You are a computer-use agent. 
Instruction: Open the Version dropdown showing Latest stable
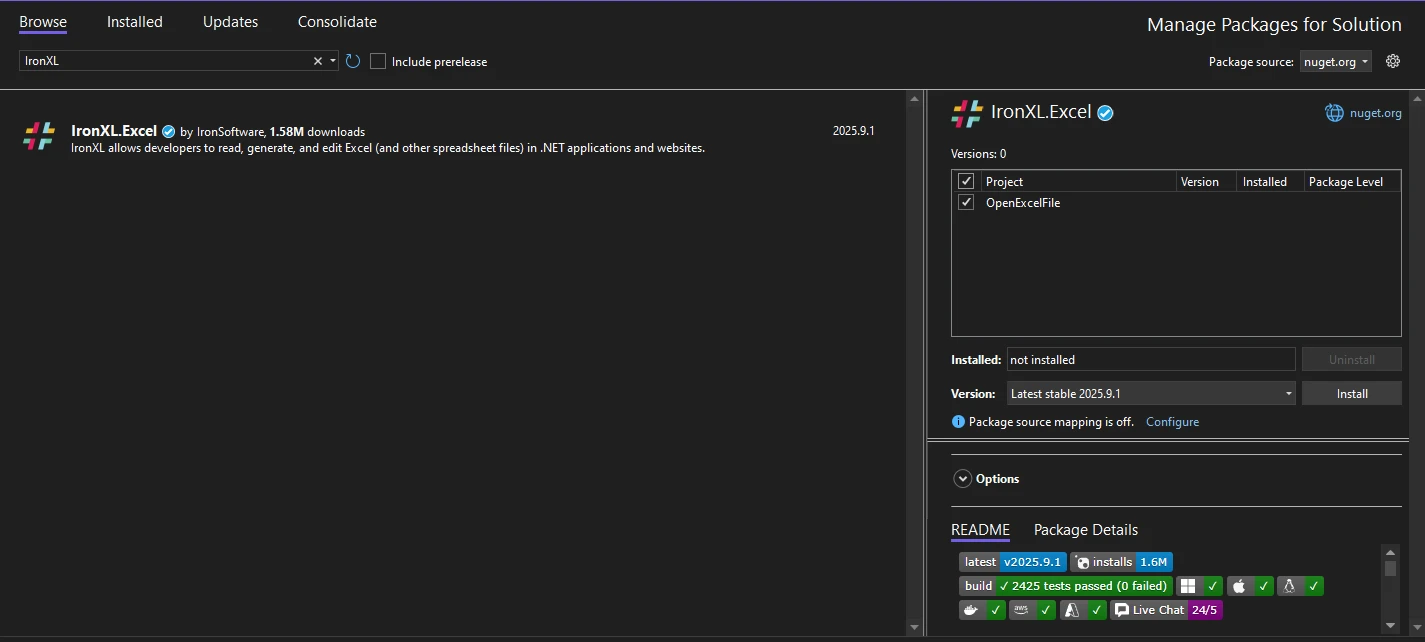[x=1150, y=394]
